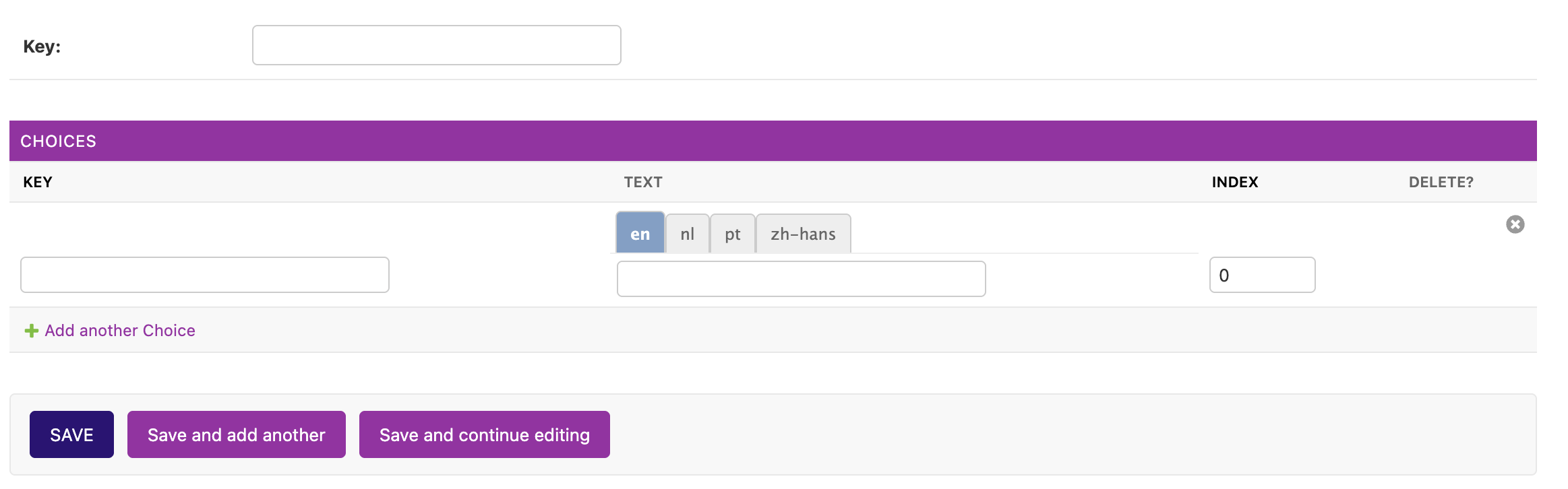Switch to the en language tab
The width and height of the screenshot is (1568, 489).
point(640,234)
